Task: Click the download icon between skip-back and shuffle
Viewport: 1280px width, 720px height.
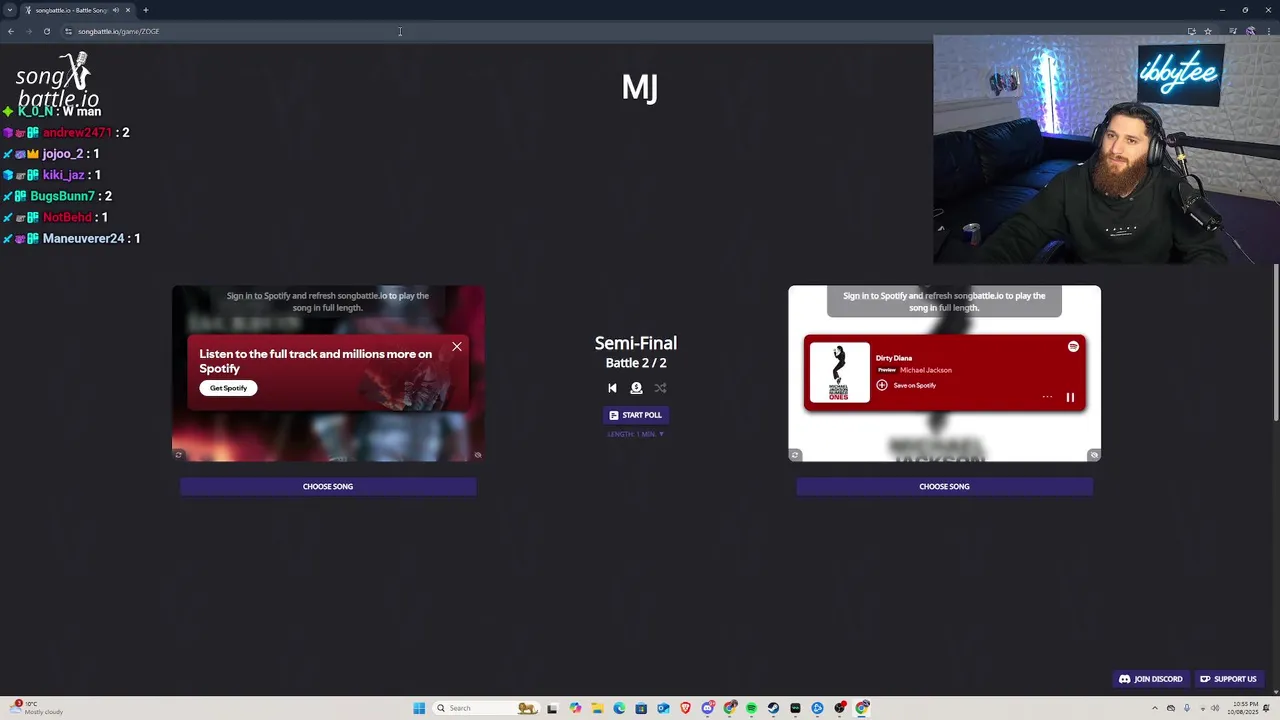Action: point(636,388)
